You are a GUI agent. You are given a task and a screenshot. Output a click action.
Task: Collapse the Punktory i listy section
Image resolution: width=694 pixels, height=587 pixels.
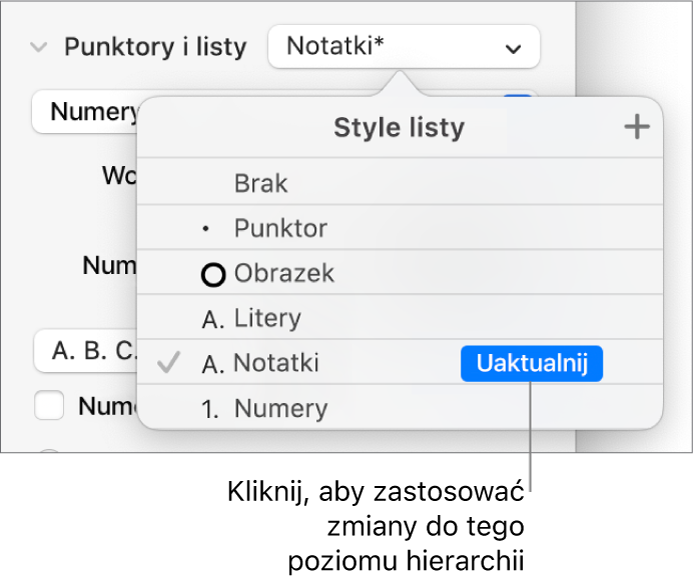39,46
